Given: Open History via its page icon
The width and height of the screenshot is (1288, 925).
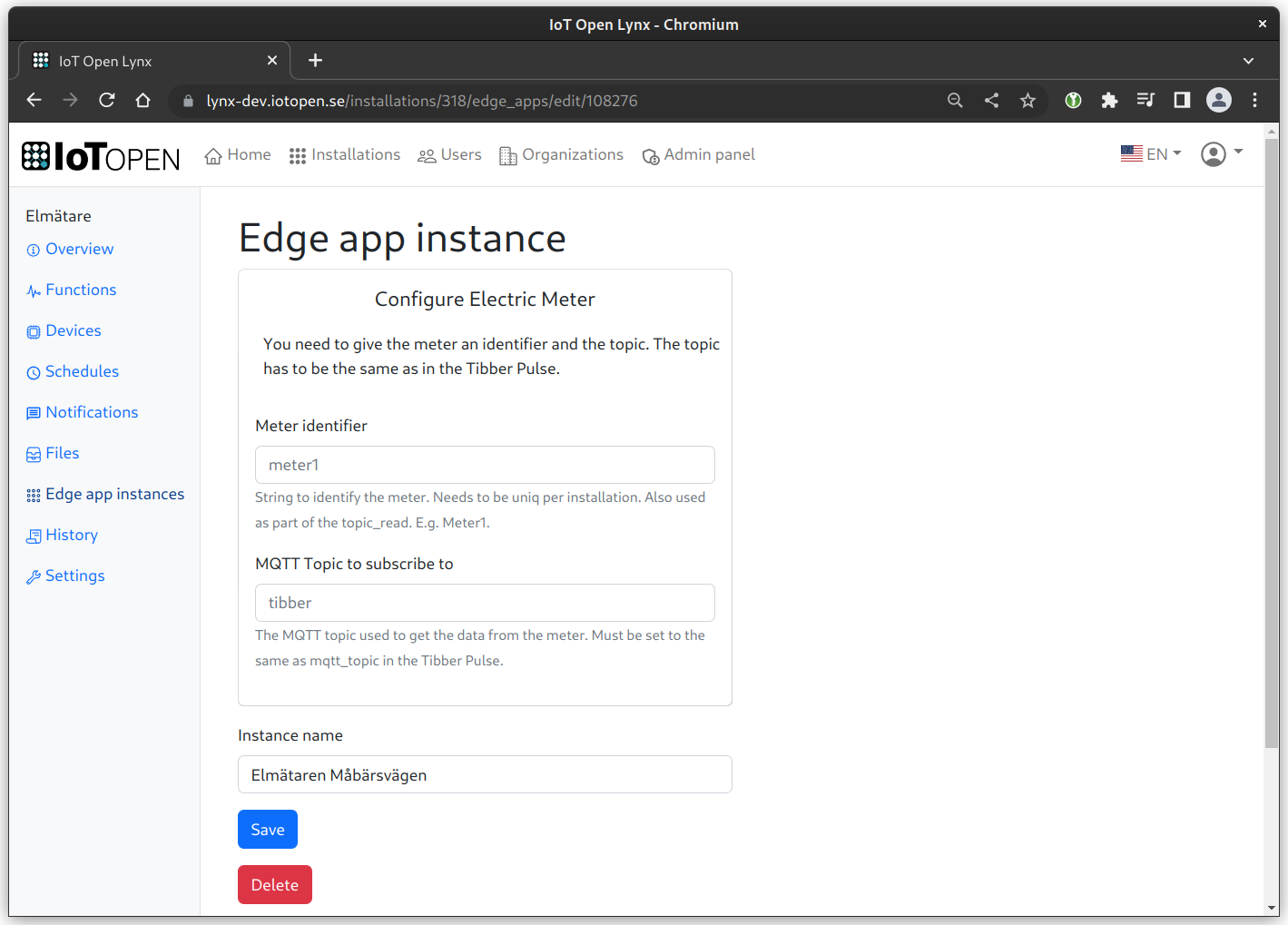Looking at the screenshot, I should 33,535.
